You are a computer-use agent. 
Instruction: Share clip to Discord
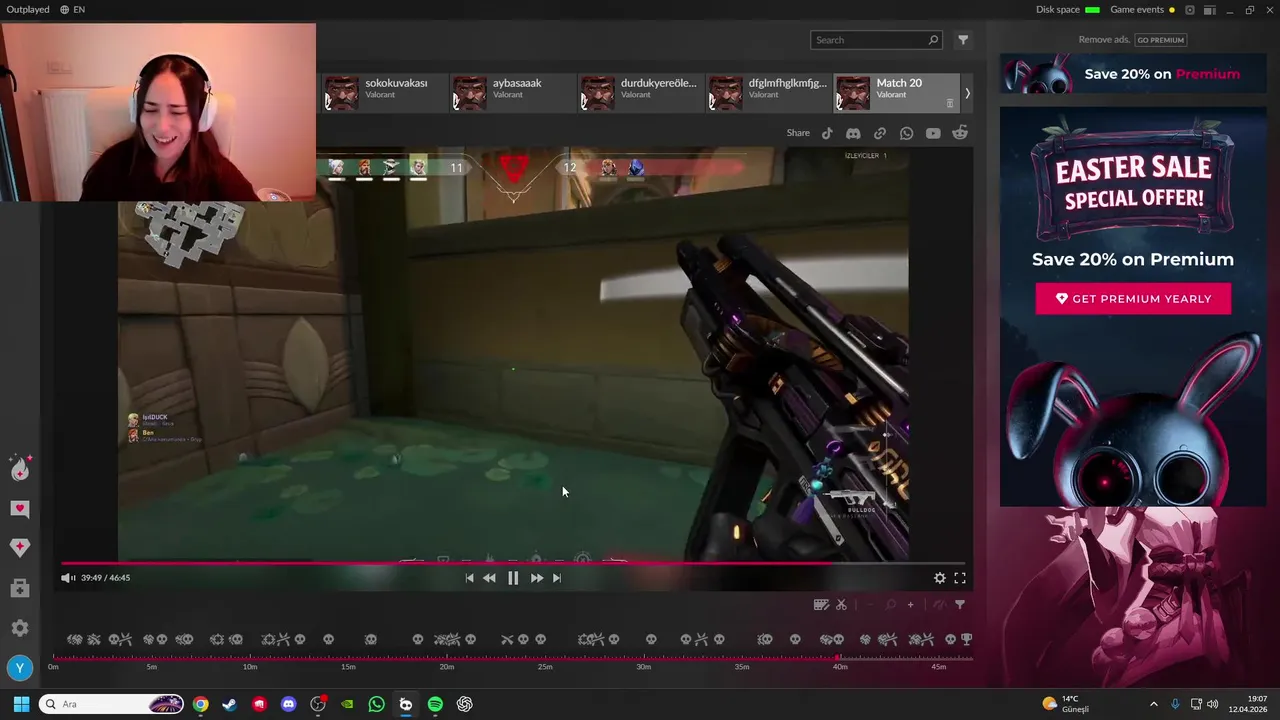[x=853, y=133]
